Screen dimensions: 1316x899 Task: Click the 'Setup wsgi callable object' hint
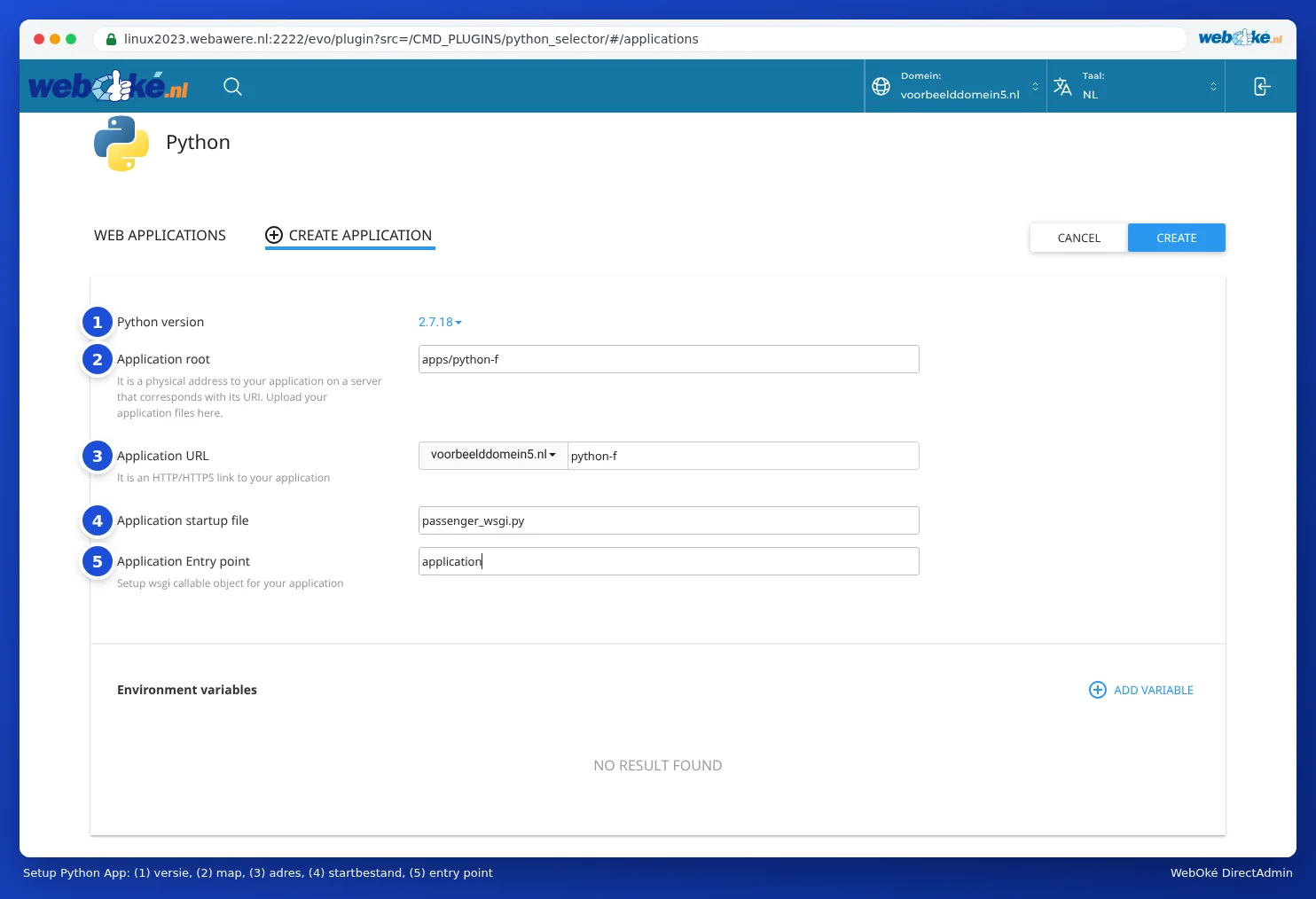[230, 583]
